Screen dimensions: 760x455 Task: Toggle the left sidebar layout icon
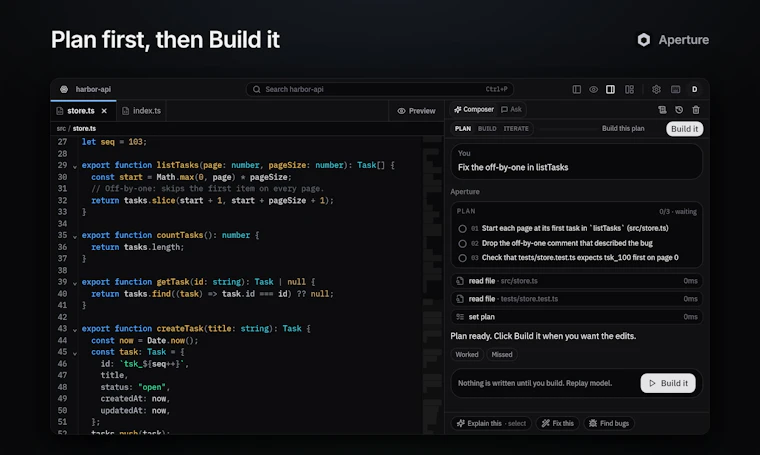576,89
